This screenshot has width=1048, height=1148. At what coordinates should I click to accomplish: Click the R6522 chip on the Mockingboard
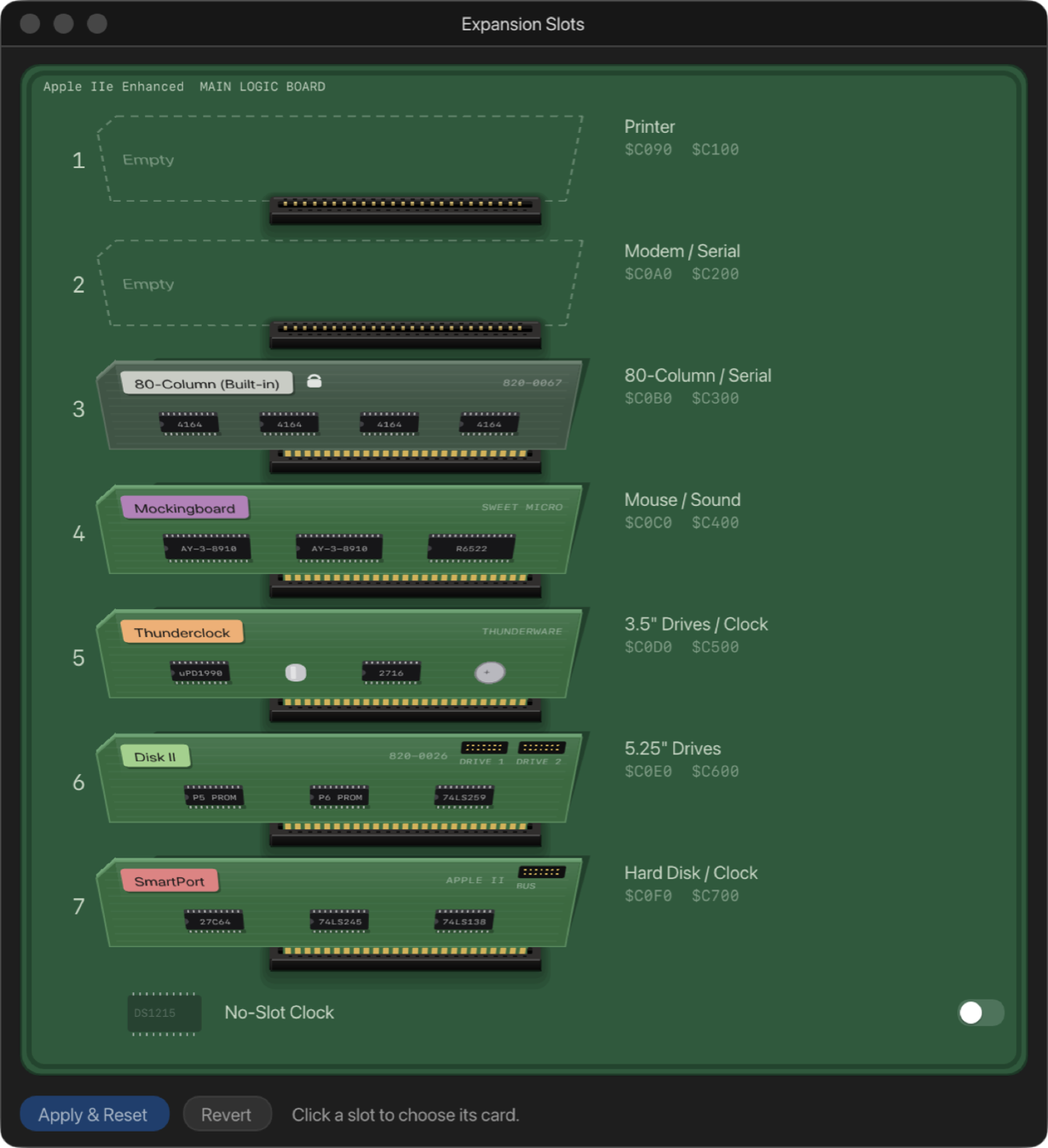tap(472, 549)
